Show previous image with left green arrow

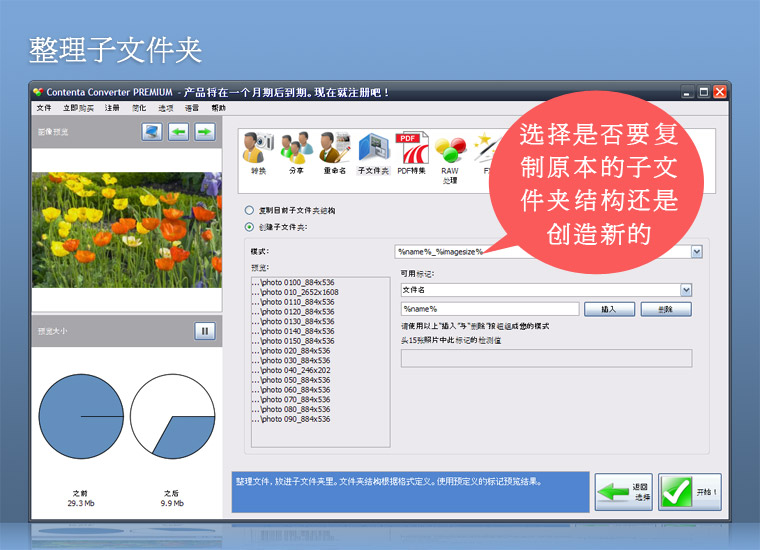coord(178,132)
